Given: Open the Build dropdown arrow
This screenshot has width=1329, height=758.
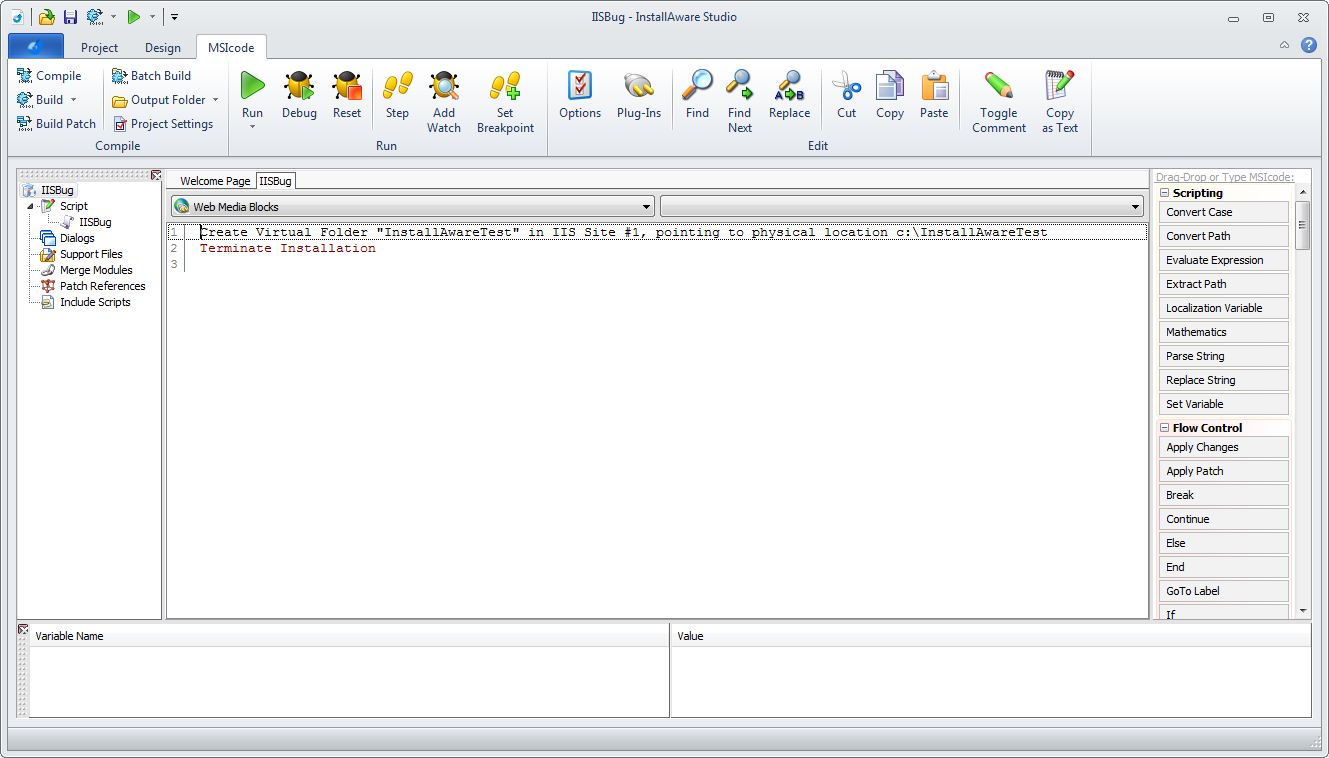Looking at the screenshot, I should (x=73, y=100).
